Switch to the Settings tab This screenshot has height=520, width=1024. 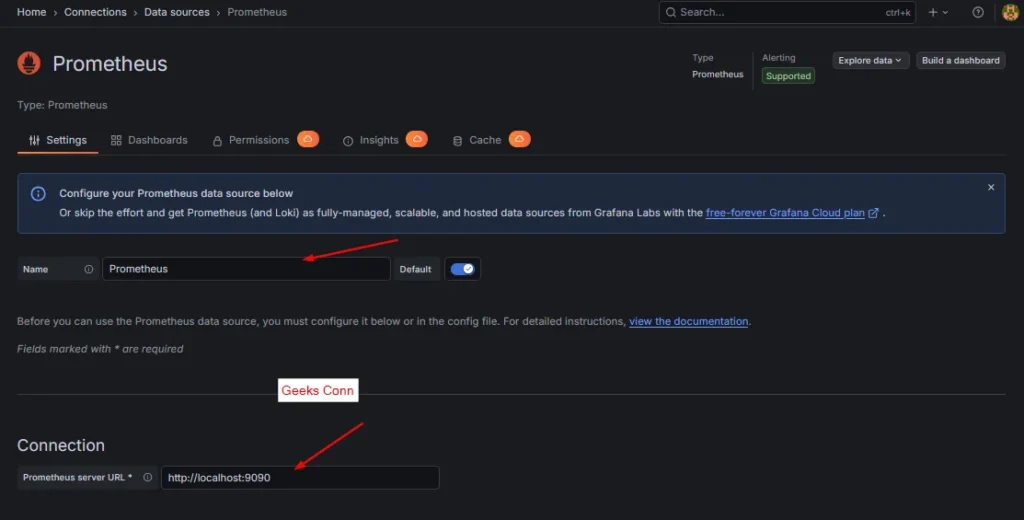click(x=58, y=140)
